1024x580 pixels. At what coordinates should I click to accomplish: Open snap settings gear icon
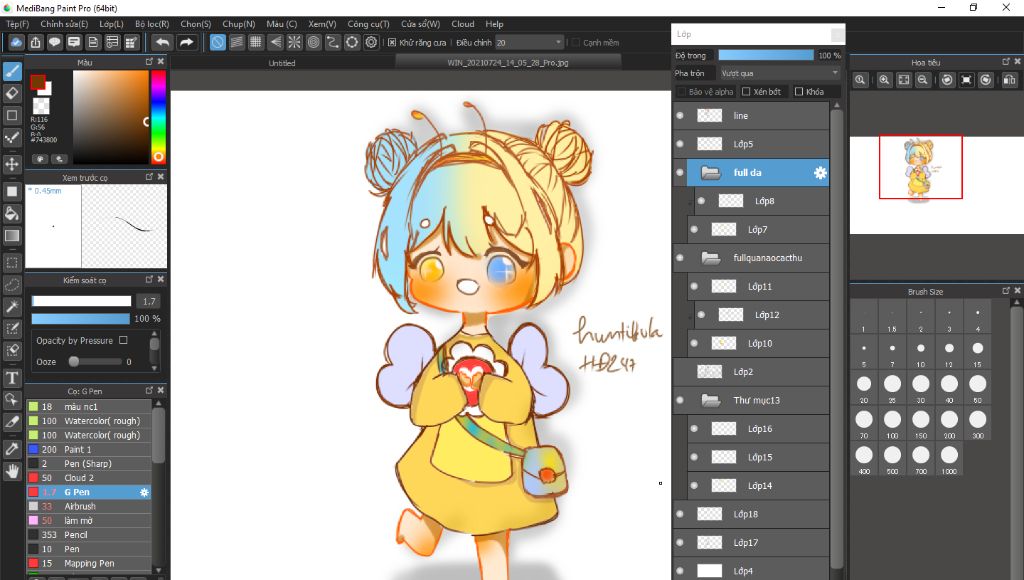[x=372, y=42]
